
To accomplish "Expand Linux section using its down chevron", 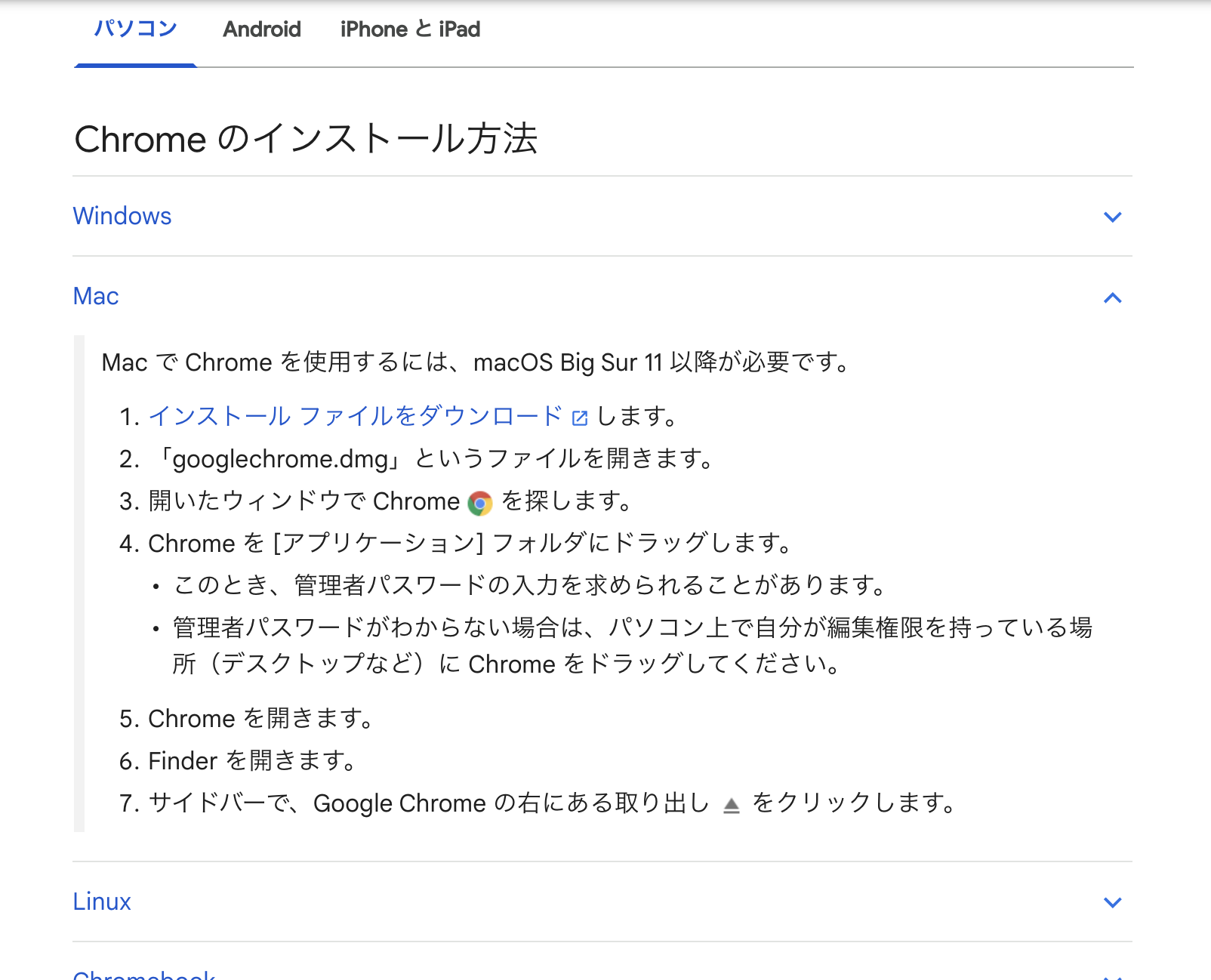I will coord(1112,902).
